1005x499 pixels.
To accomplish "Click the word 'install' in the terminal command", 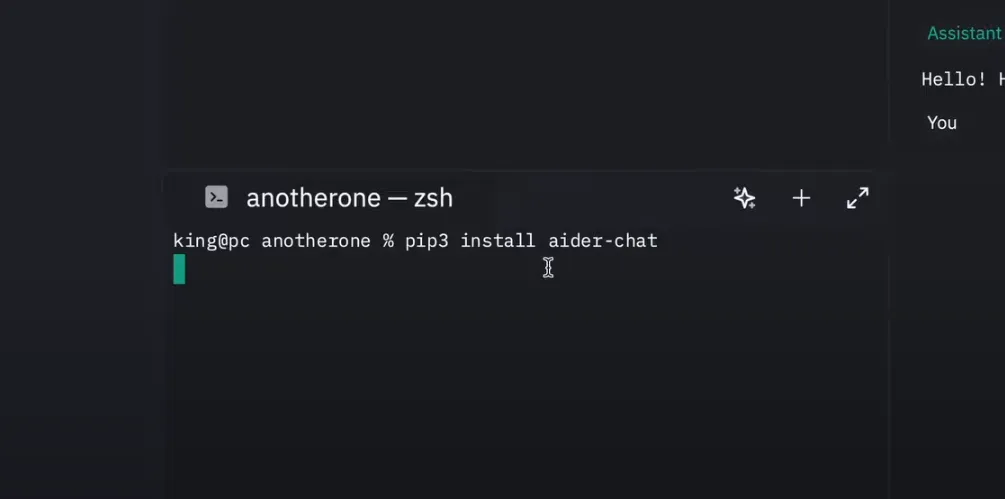I will pyautogui.click(x=497, y=241).
